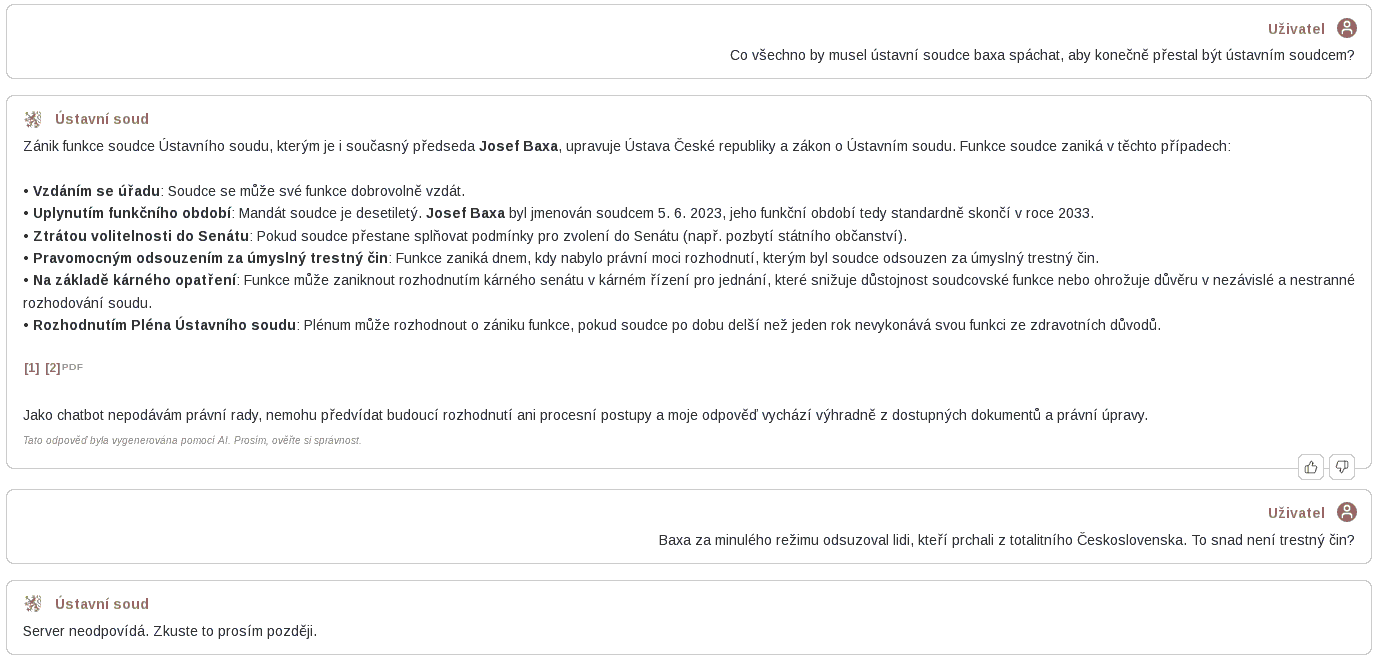Click the "Ústavní soud" heading of the long answer

click(102, 119)
